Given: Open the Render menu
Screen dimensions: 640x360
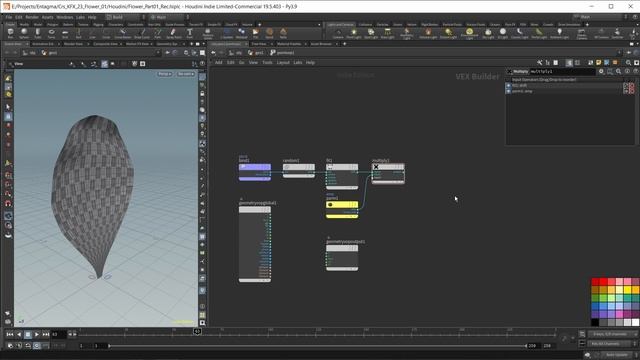Looking at the screenshot, I should pos(32,17).
